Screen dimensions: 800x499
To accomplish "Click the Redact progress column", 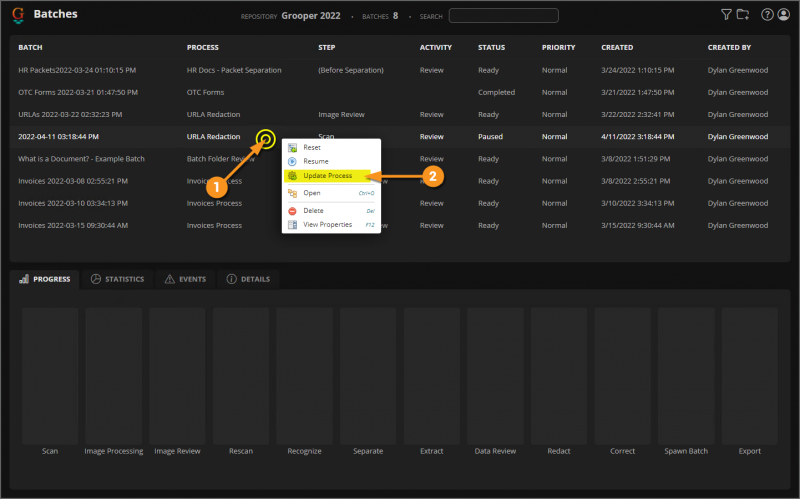I will point(559,376).
